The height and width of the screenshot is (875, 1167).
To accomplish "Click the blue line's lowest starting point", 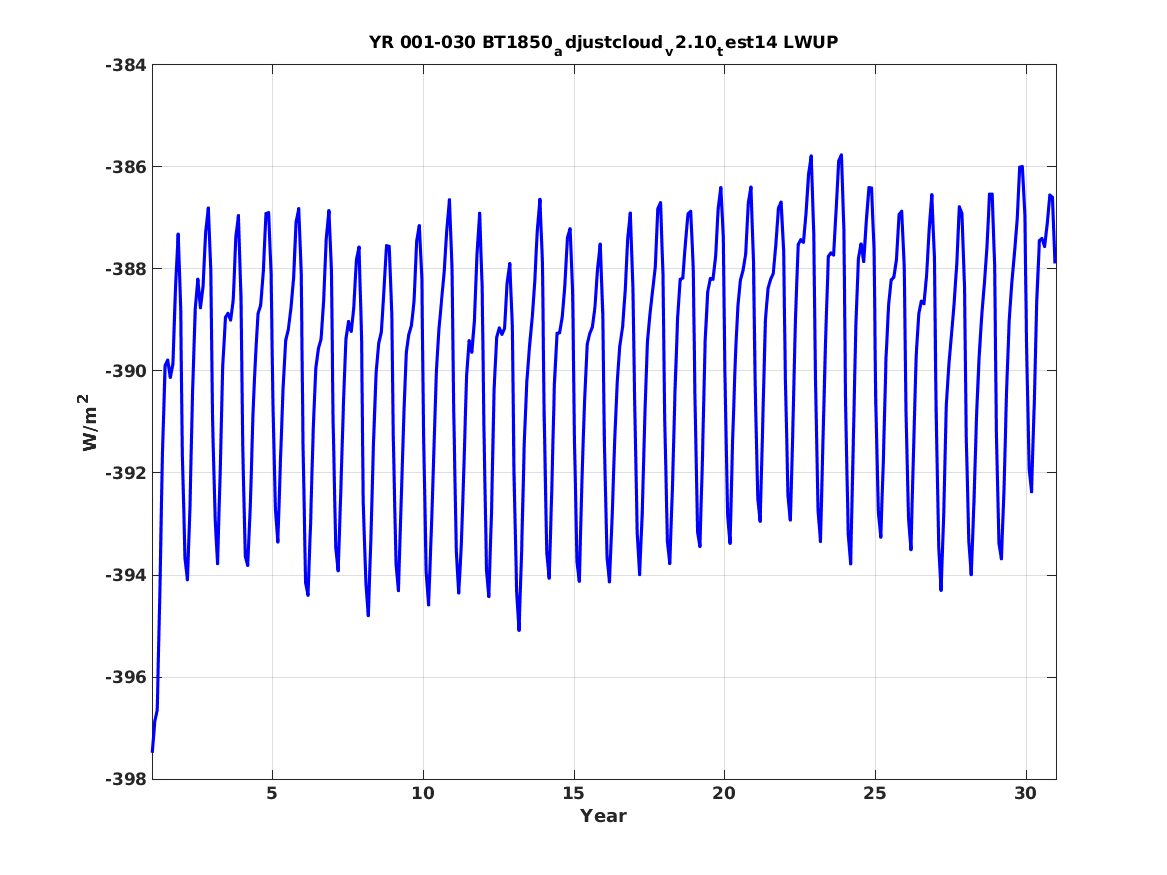I will 153,751.
